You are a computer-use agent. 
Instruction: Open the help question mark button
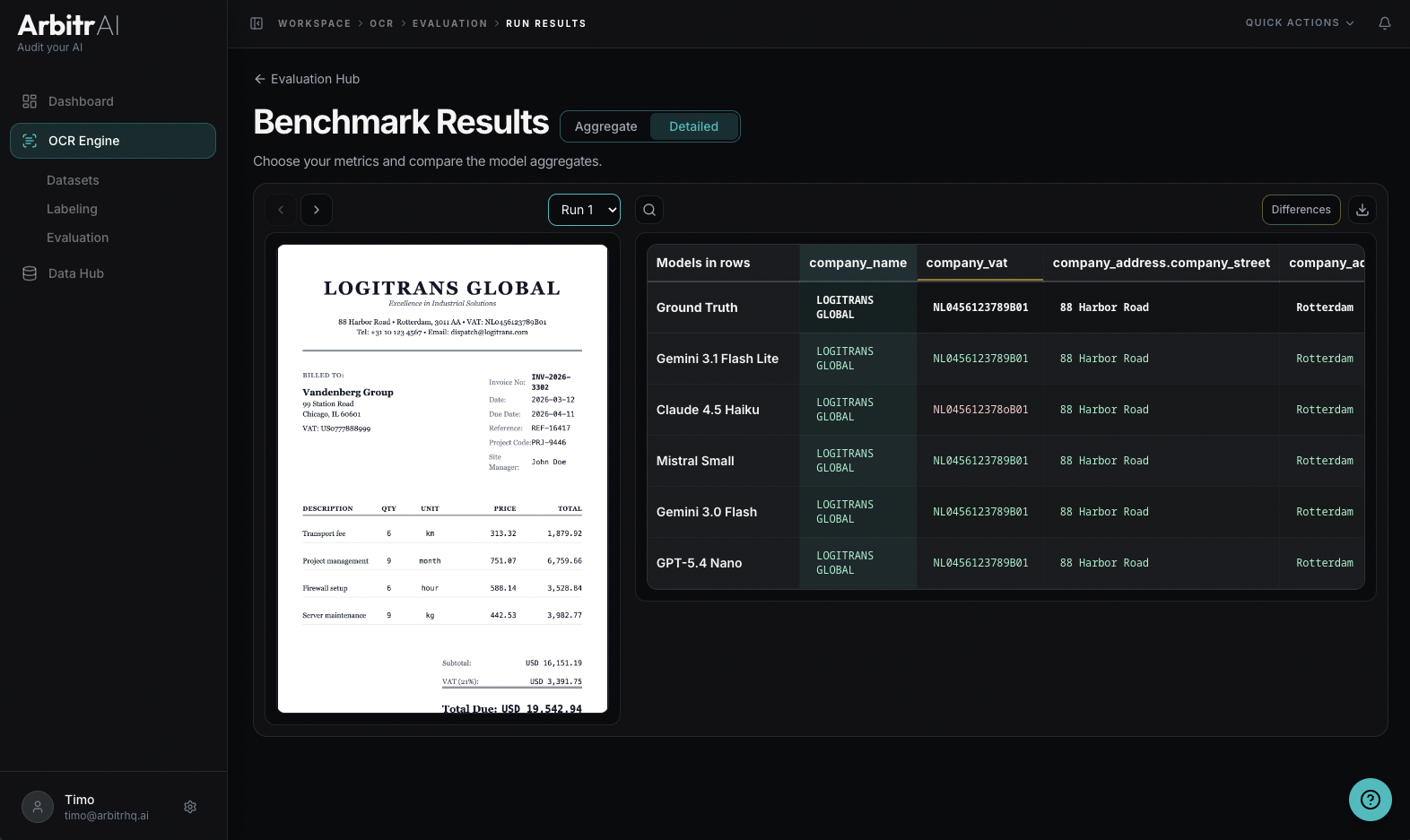[x=1370, y=799]
